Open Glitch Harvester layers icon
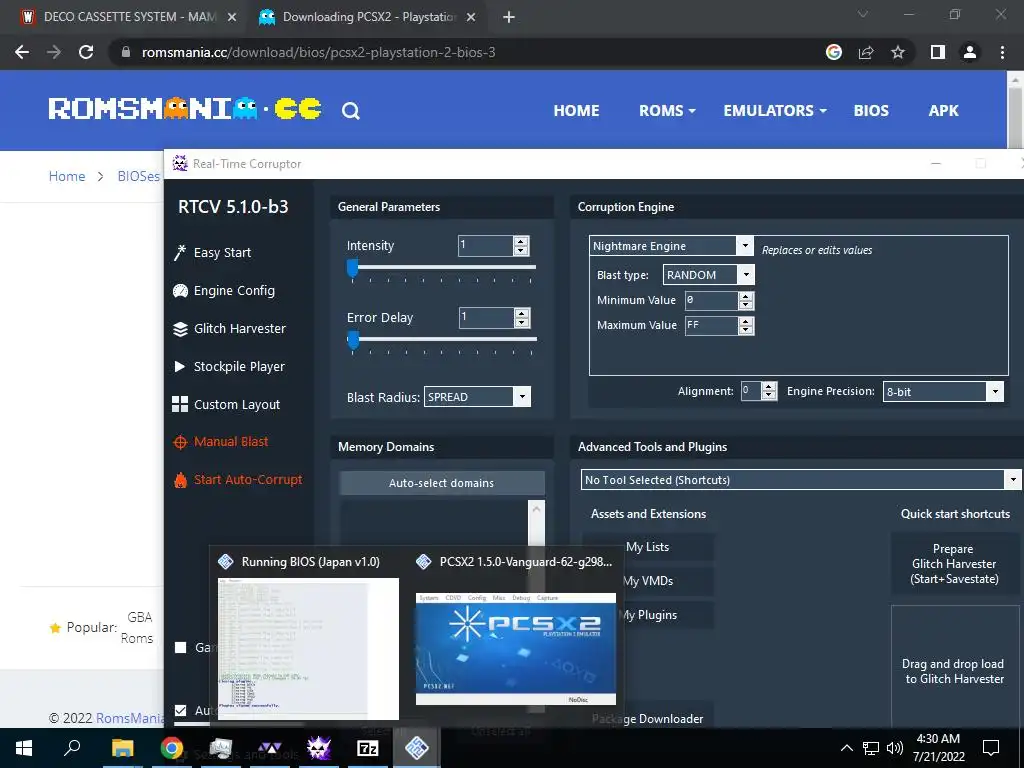Viewport: 1024px width, 768px height. coord(180,329)
